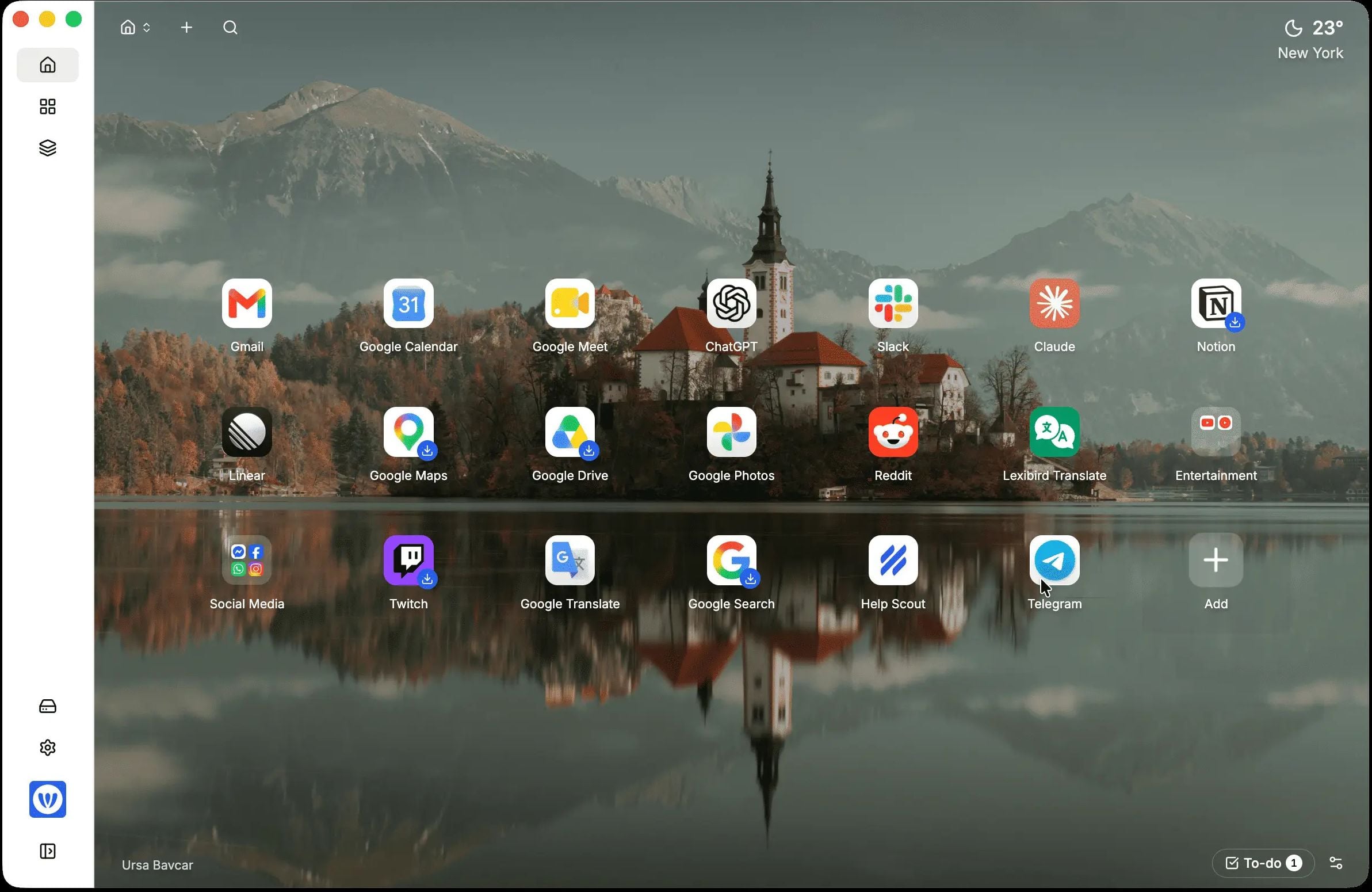Open the Notion app

tap(1216, 303)
